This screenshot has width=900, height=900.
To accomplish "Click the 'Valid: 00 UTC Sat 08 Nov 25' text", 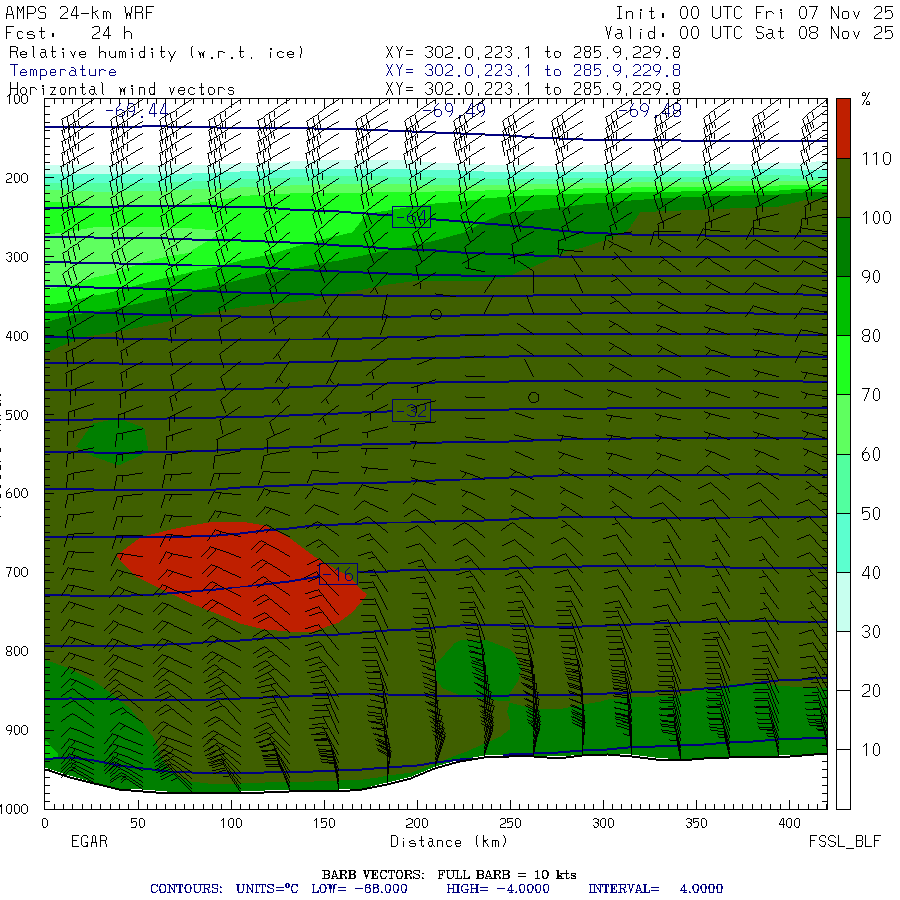I will click(x=748, y=33).
